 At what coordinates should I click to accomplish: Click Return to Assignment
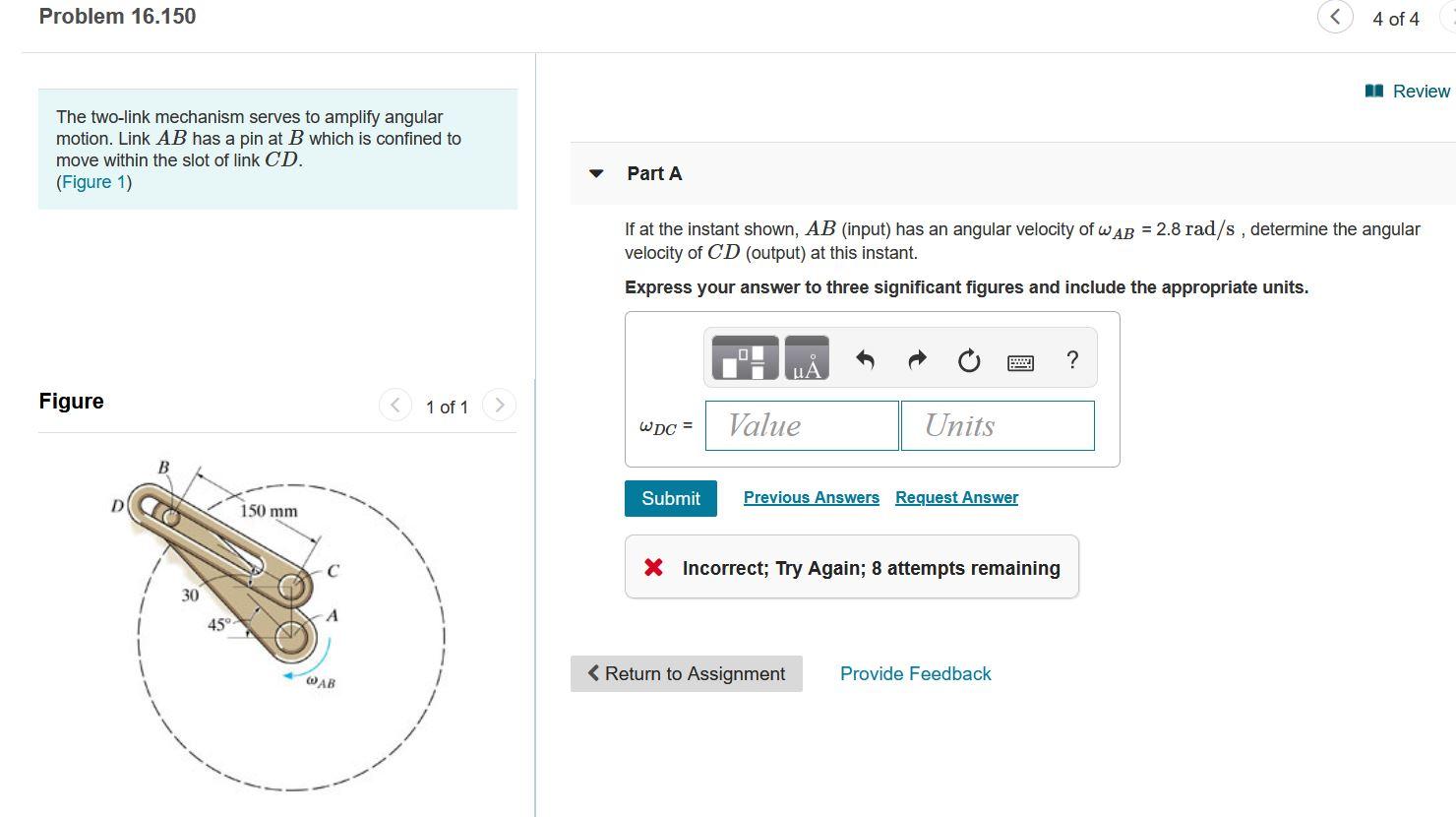click(x=686, y=673)
